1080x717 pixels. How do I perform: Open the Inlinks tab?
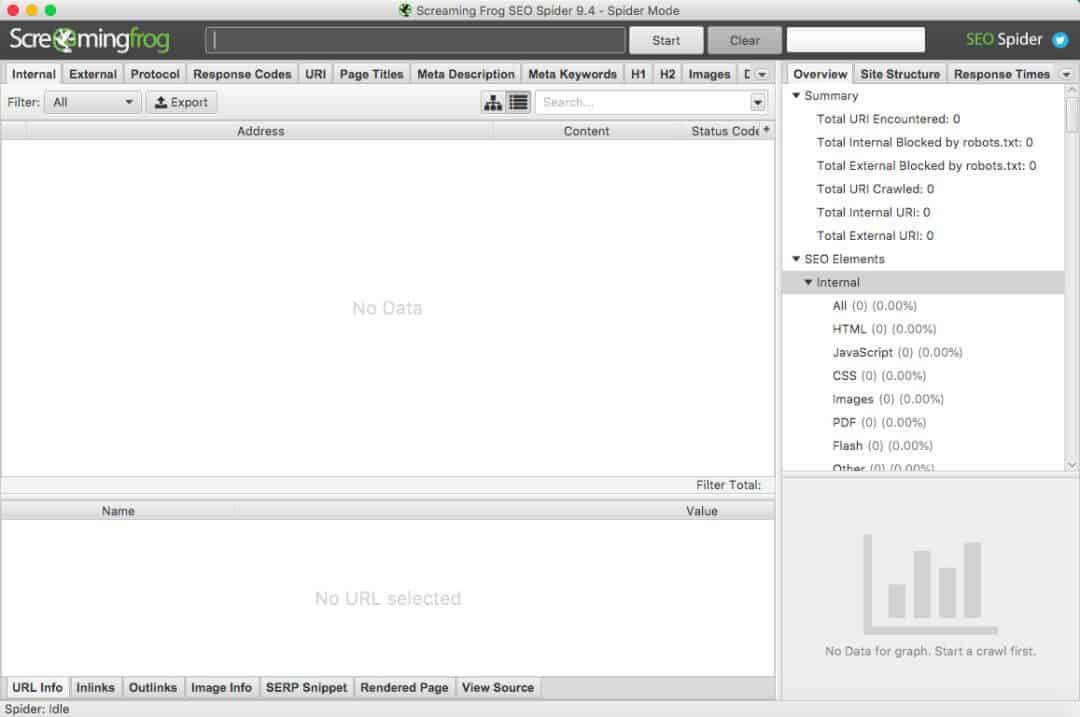coord(95,687)
